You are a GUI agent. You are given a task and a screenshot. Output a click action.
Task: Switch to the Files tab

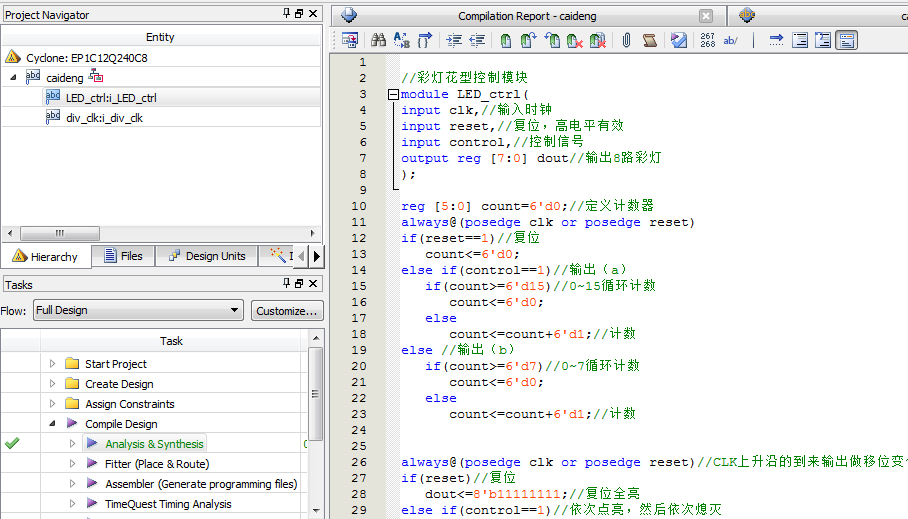tap(121, 256)
